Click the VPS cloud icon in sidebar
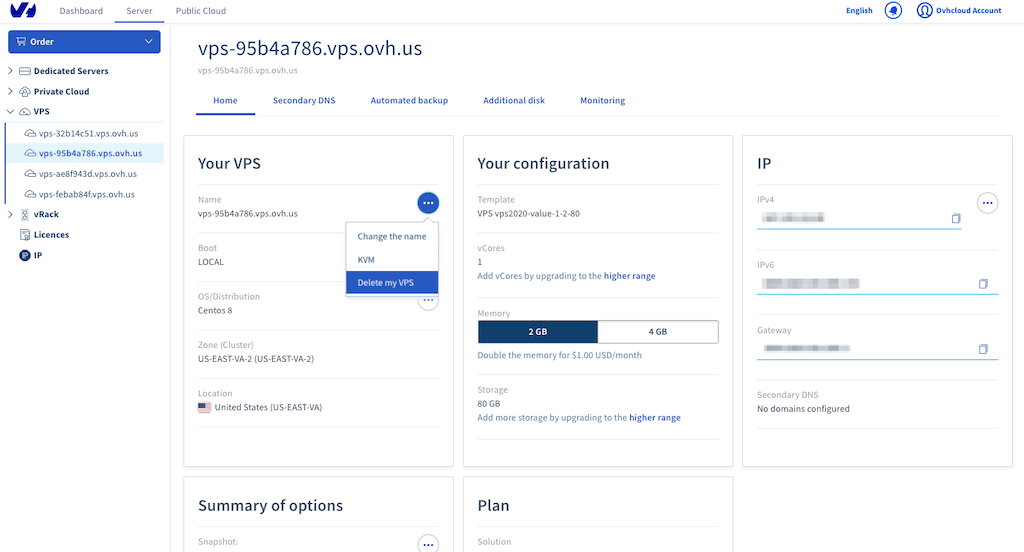Viewport: 1024px width, 552px height. 25,112
